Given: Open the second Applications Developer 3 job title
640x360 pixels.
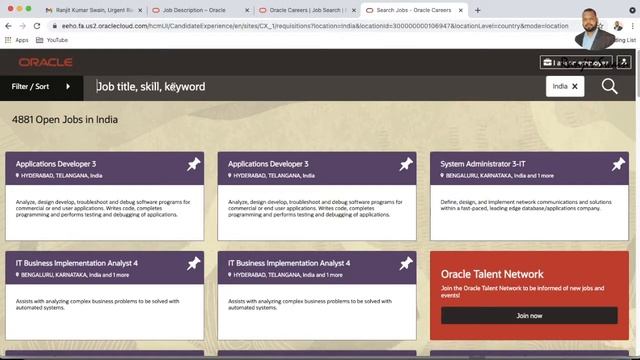Looking at the screenshot, I should coord(268,164).
